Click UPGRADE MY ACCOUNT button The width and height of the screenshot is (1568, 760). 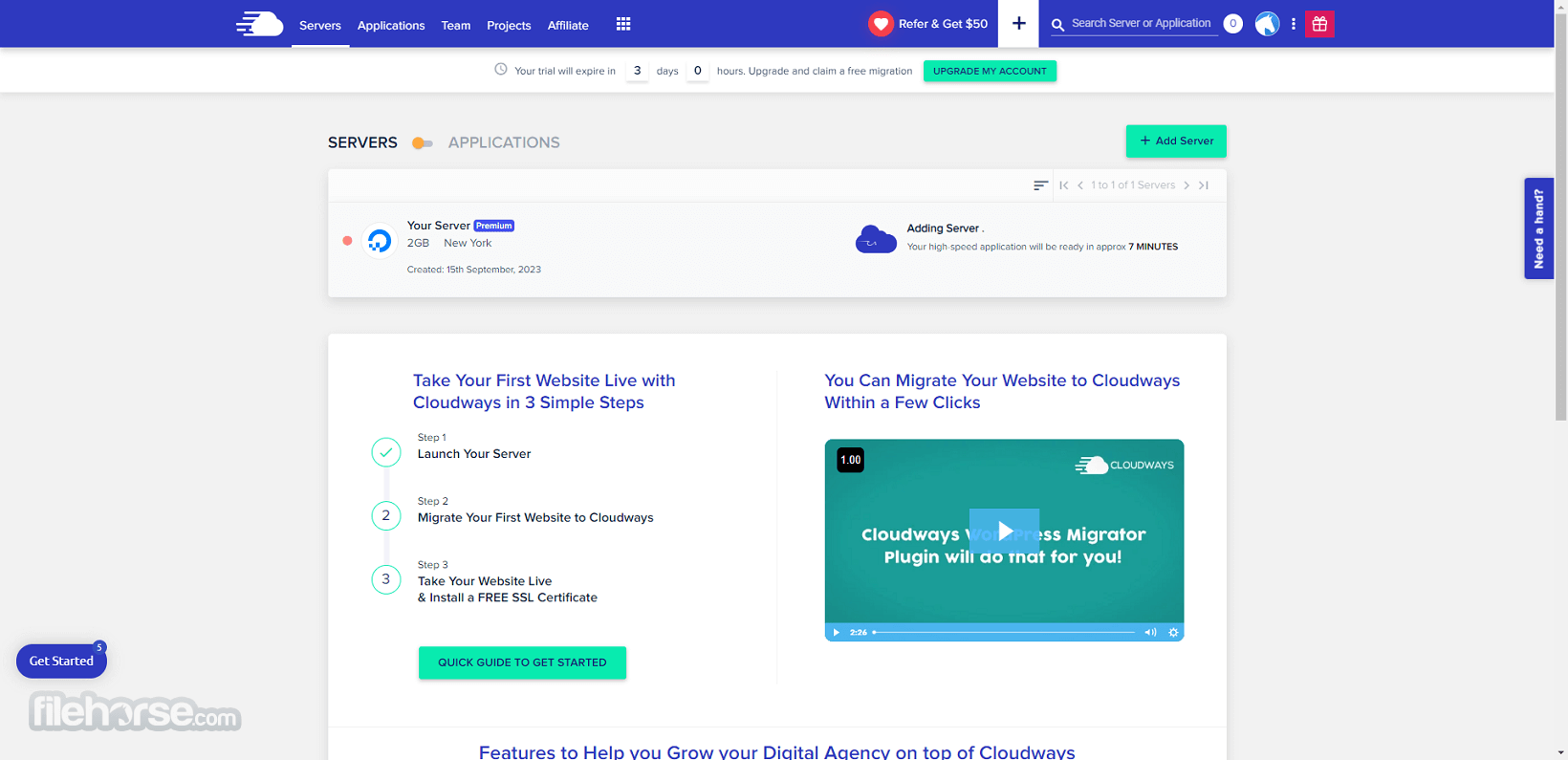[990, 71]
